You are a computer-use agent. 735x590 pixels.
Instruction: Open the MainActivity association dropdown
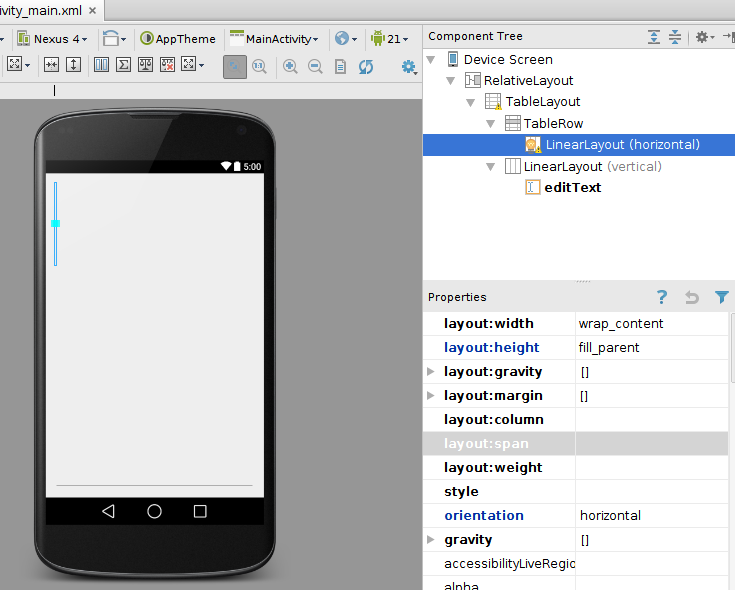pos(274,39)
